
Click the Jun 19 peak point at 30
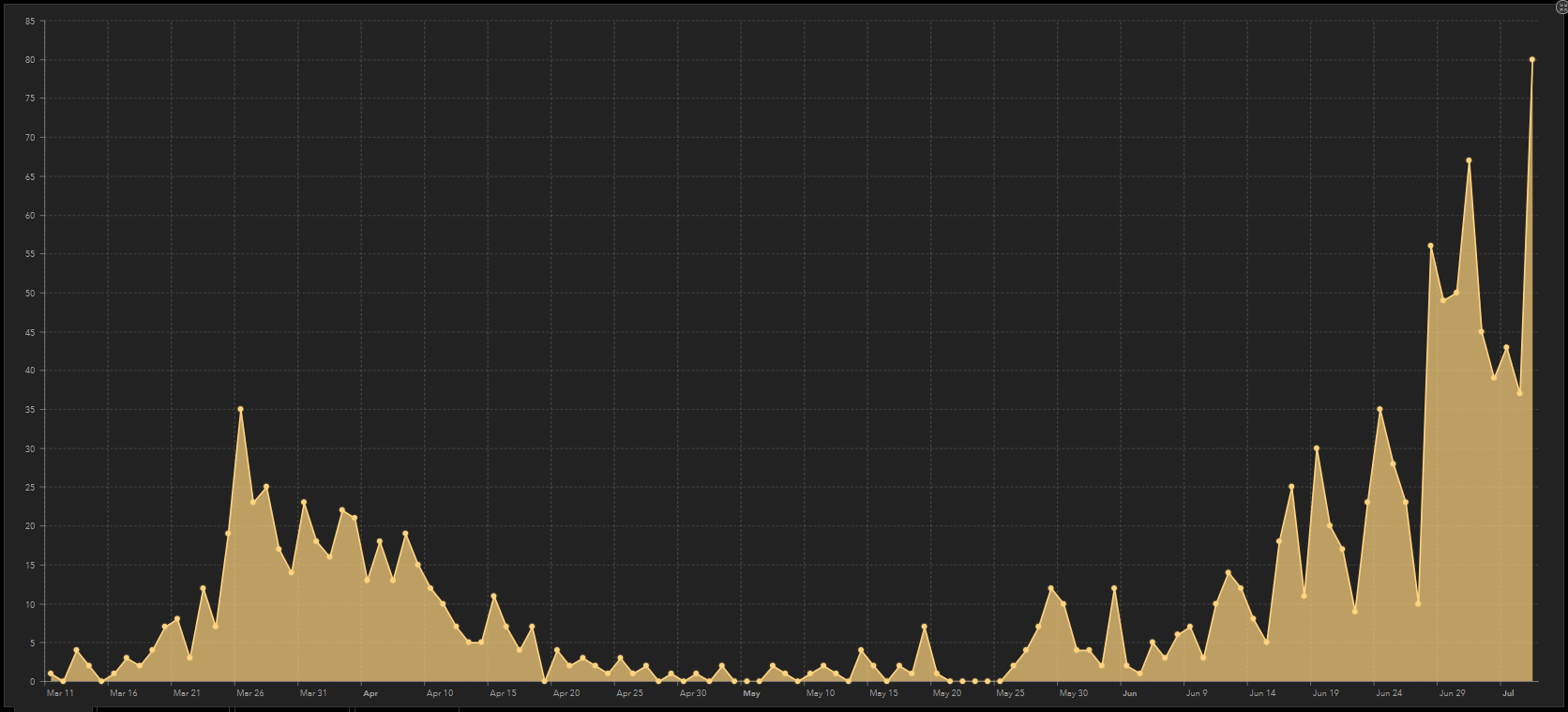pyautogui.click(x=1317, y=448)
